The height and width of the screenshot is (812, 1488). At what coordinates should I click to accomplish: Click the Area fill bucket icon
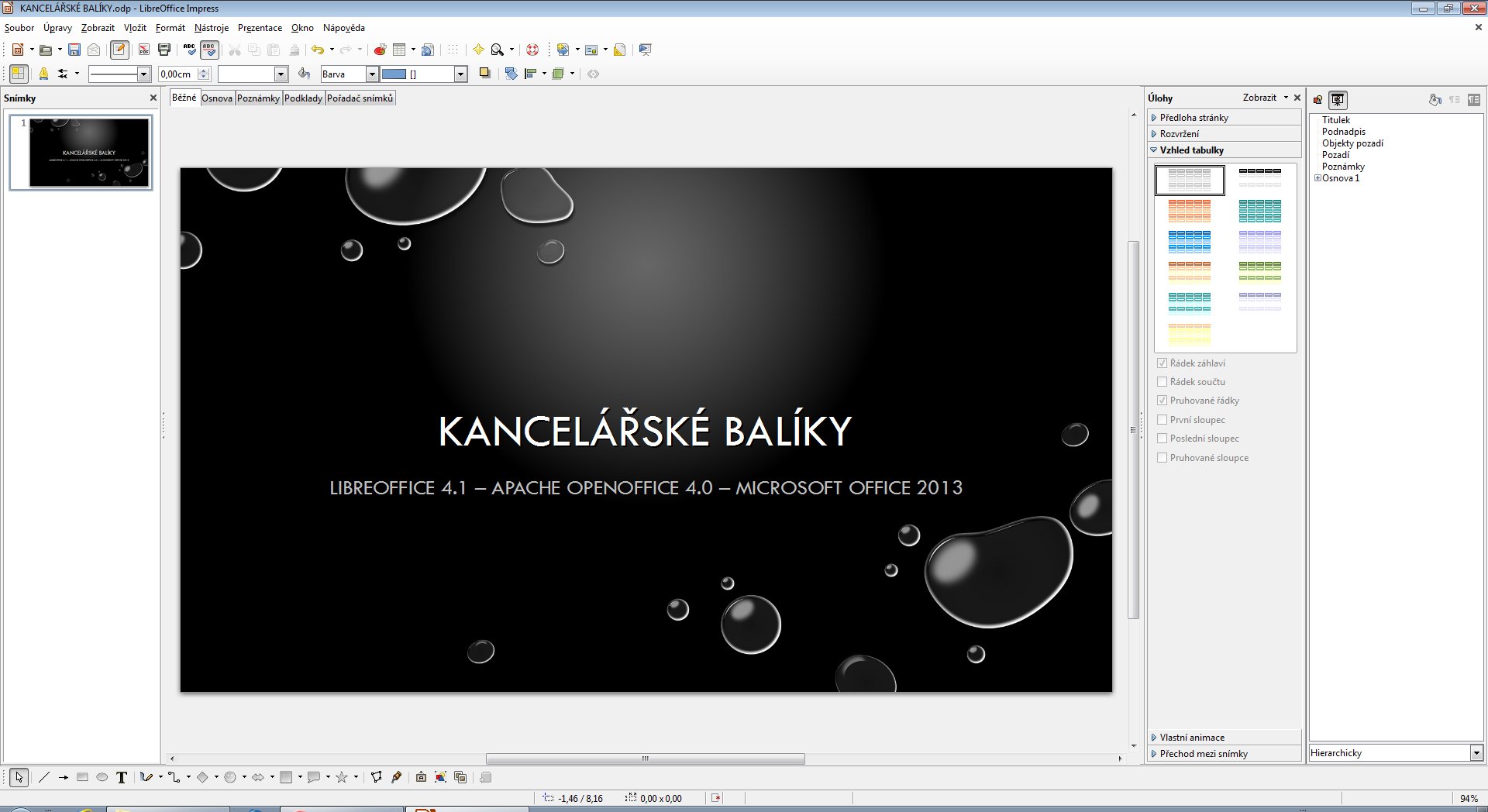(305, 74)
